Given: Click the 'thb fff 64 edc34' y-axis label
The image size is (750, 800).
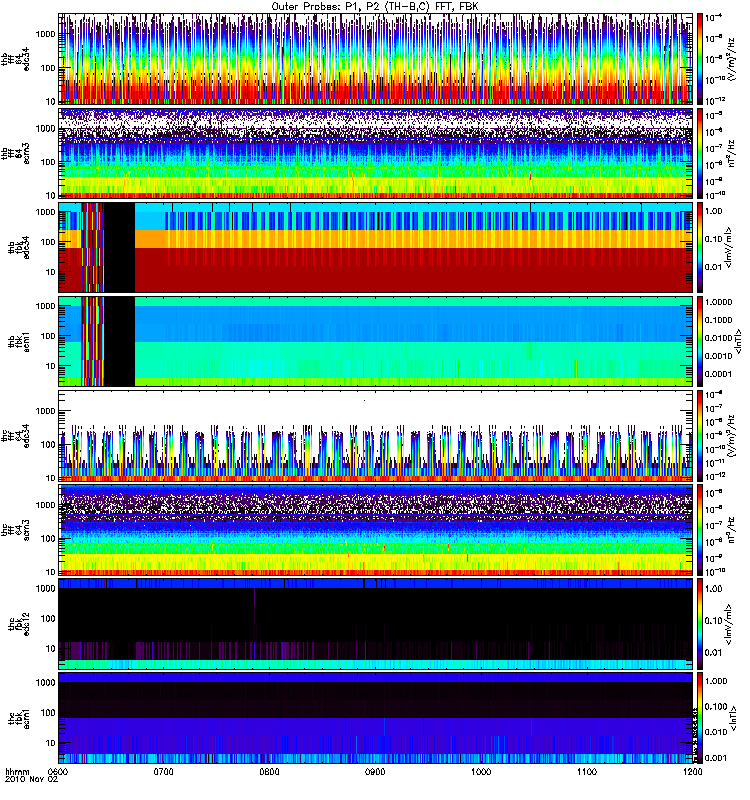Looking at the screenshot, I should coord(15,59).
